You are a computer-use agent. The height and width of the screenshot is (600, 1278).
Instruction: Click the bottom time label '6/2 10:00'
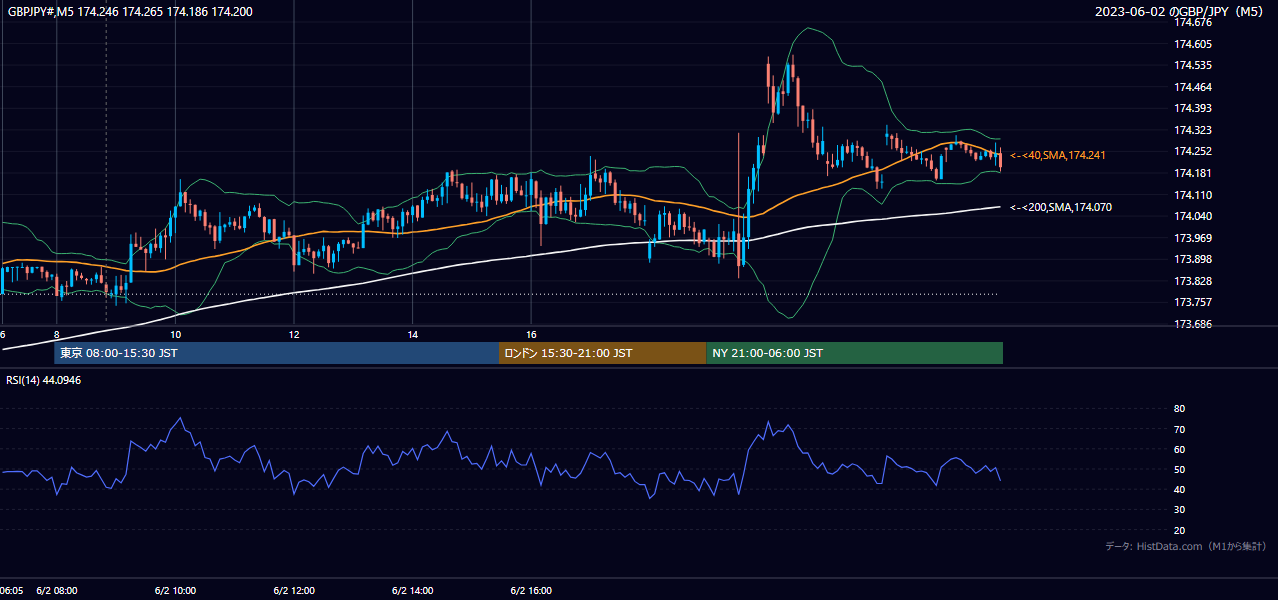(x=176, y=591)
